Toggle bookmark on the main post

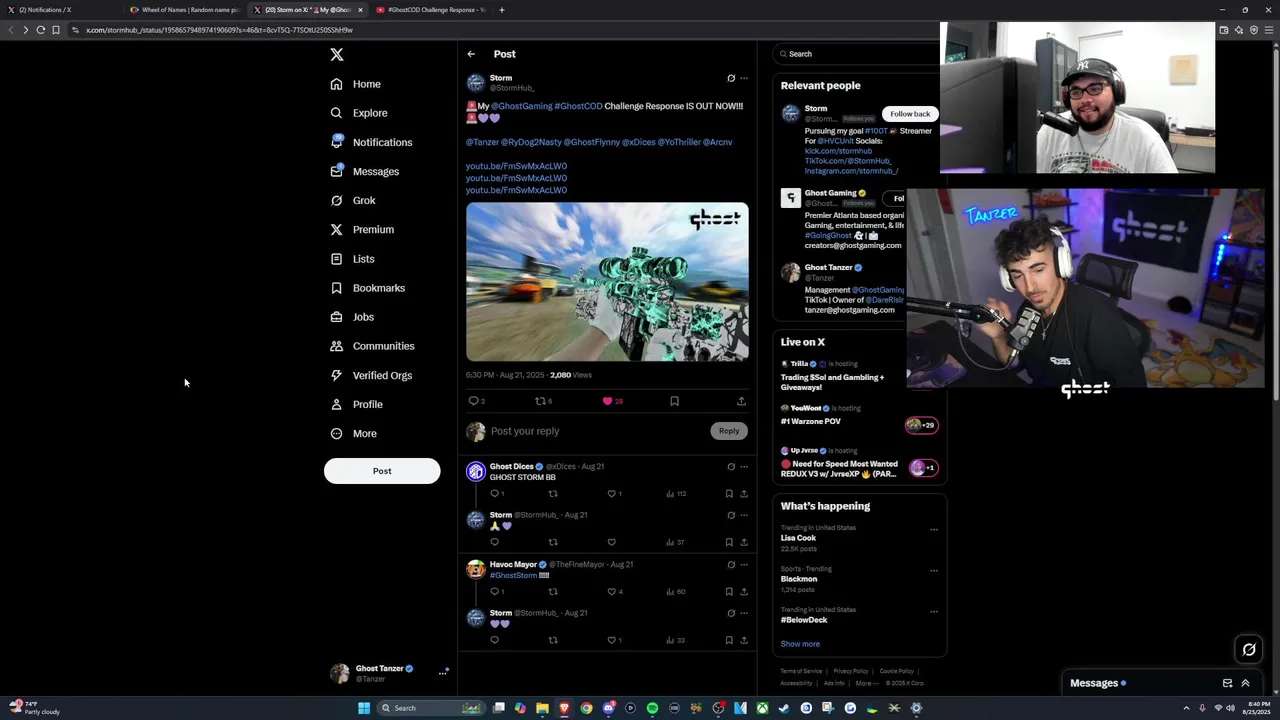(674, 401)
